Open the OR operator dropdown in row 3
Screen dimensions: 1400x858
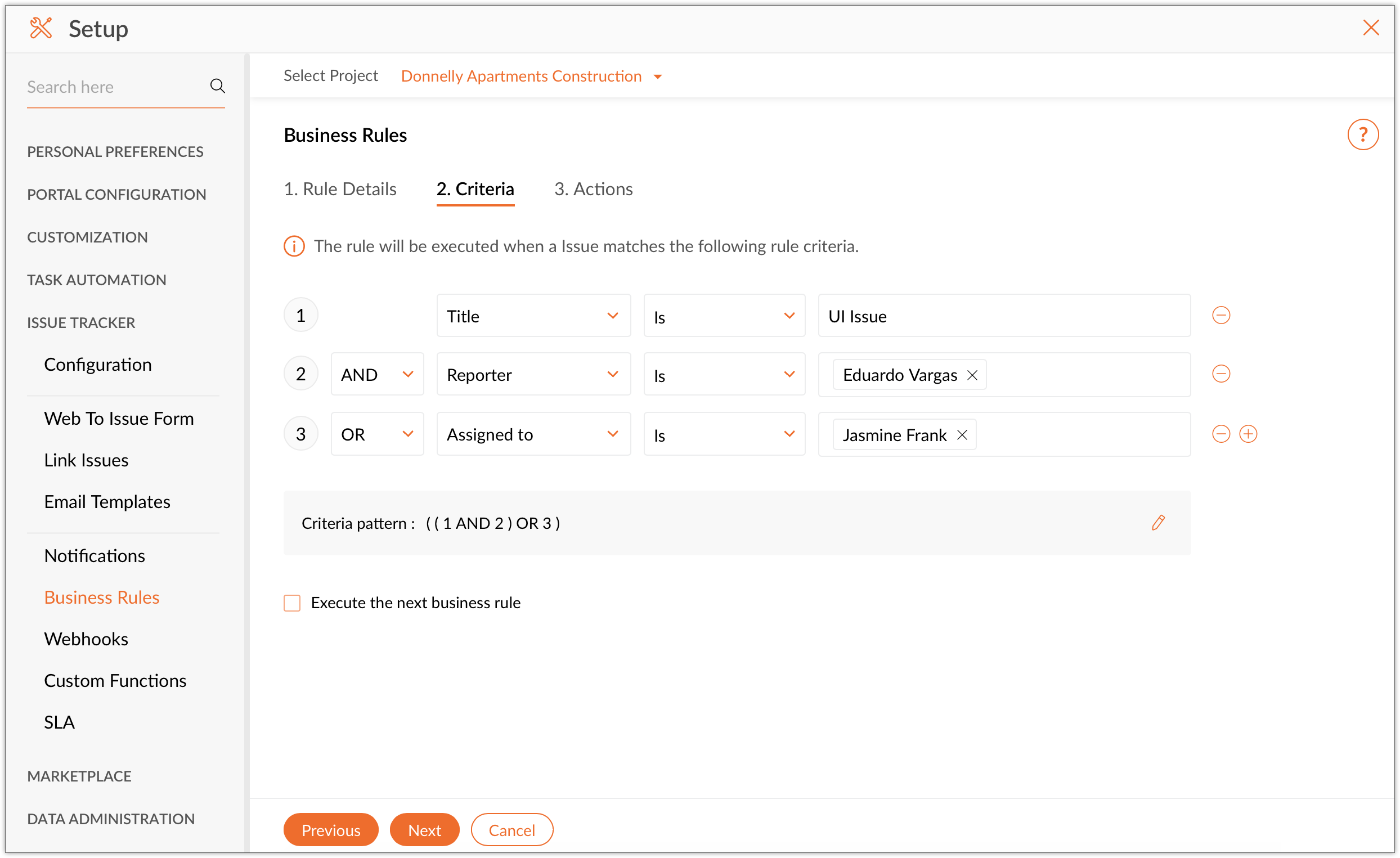click(x=377, y=434)
